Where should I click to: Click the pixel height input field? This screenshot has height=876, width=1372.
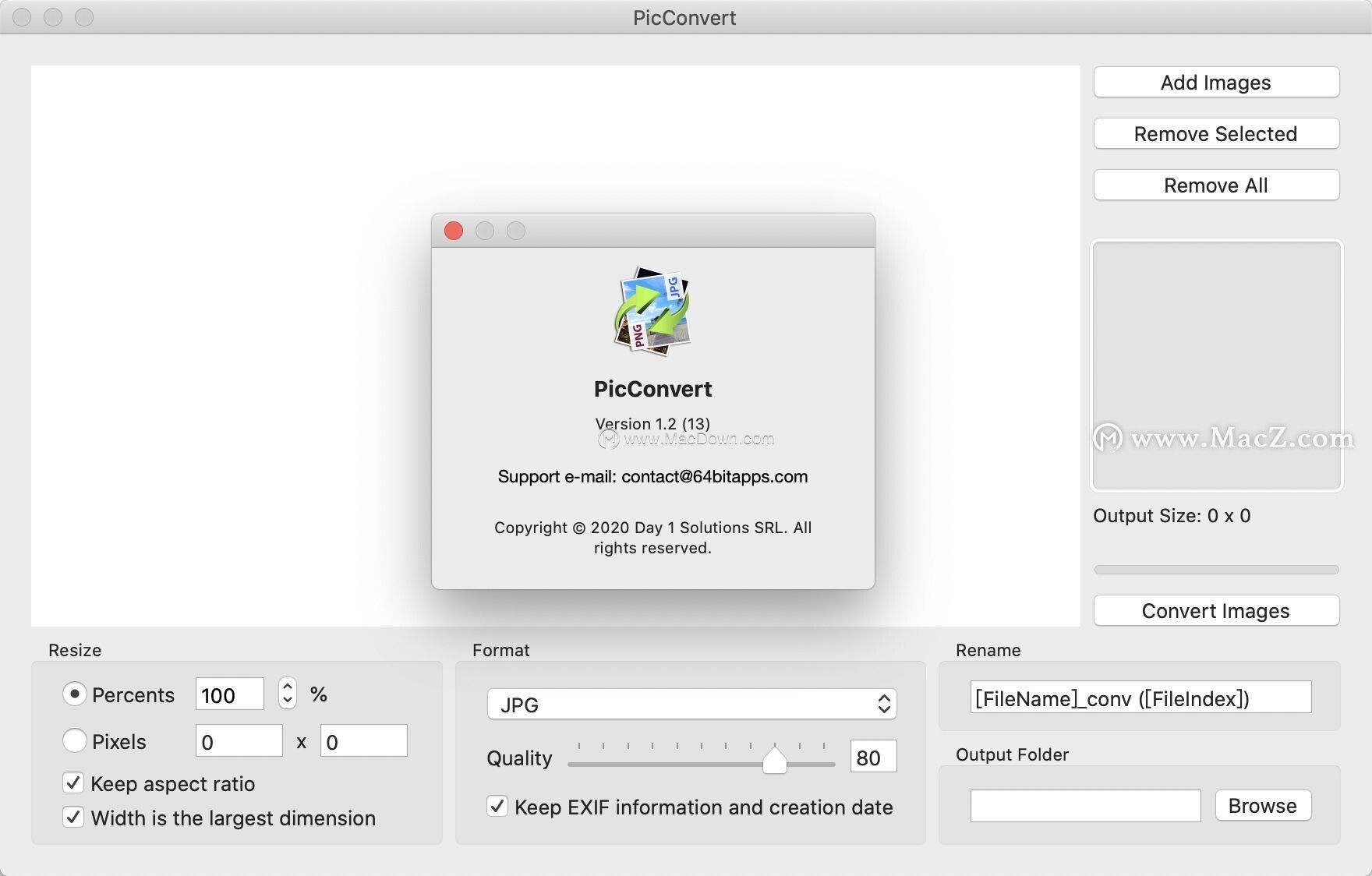point(364,740)
